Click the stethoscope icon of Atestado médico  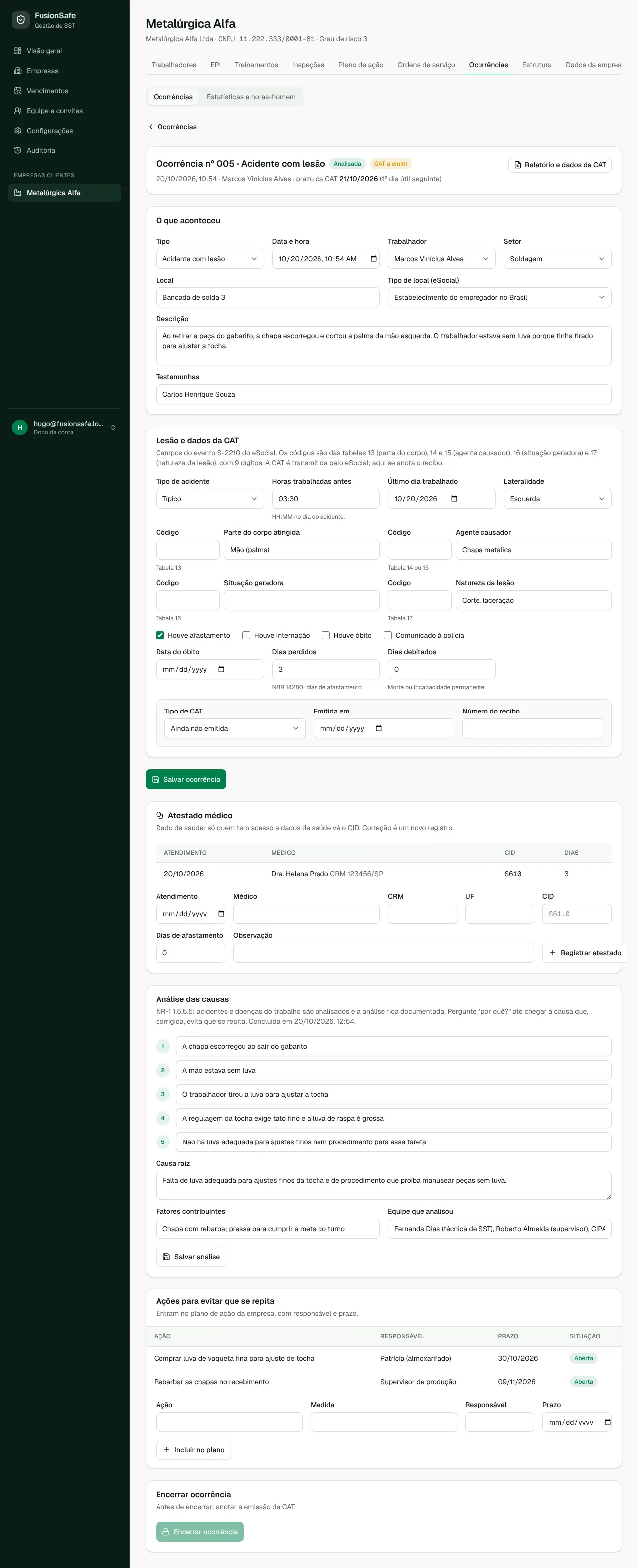(160, 816)
